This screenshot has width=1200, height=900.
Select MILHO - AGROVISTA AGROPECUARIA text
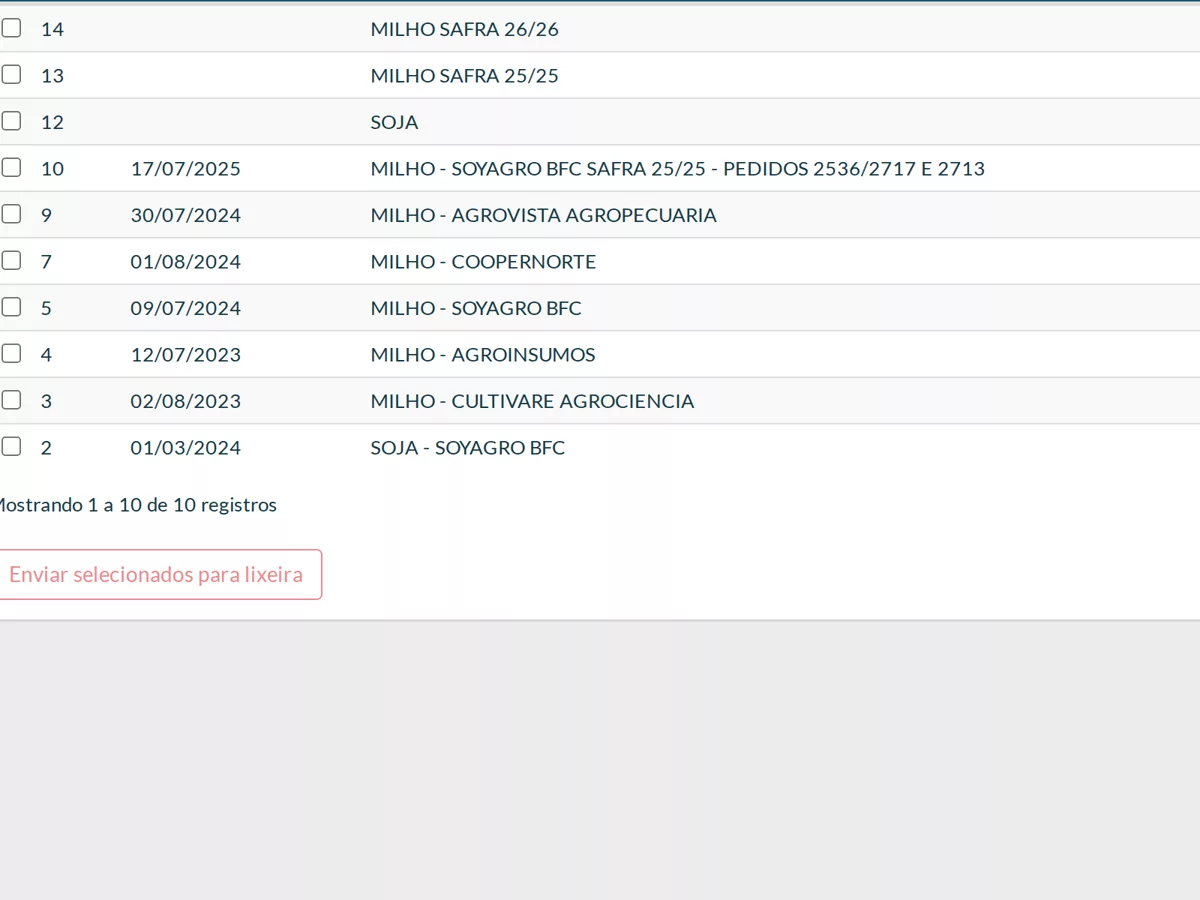[x=544, y=215]
